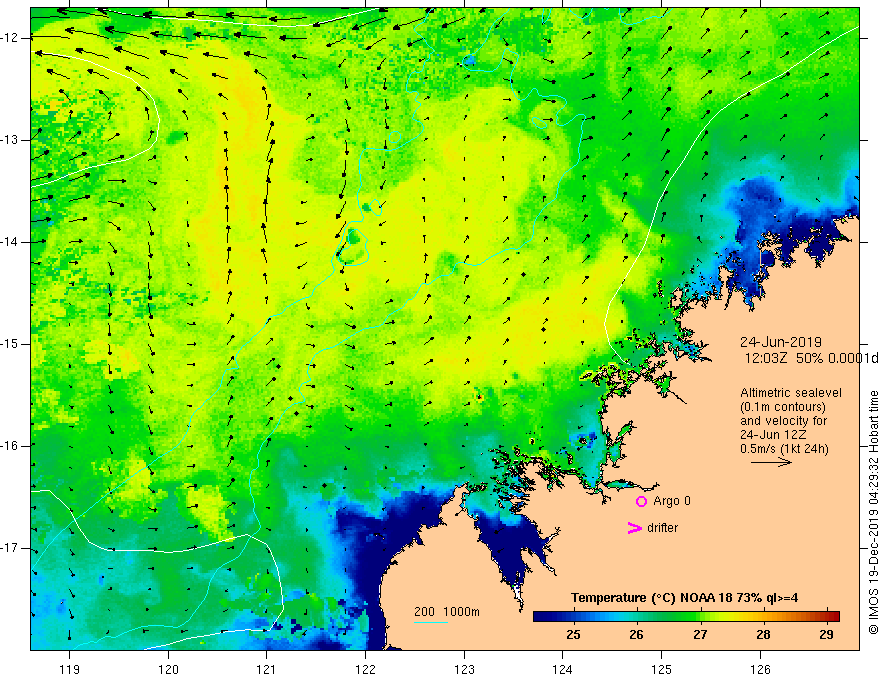Click the longitude label 122
The width and height of the screenshot is (880, 680).
[365, 669]
